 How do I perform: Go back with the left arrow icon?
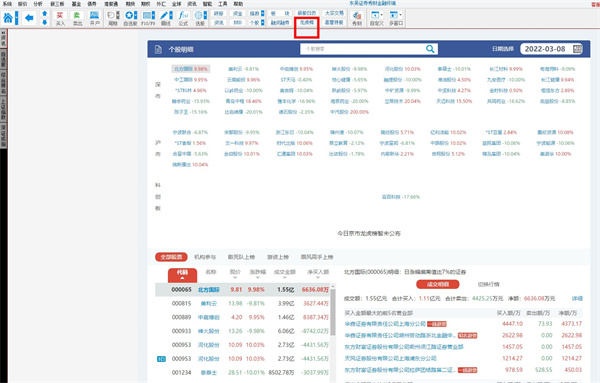(29, 18)
